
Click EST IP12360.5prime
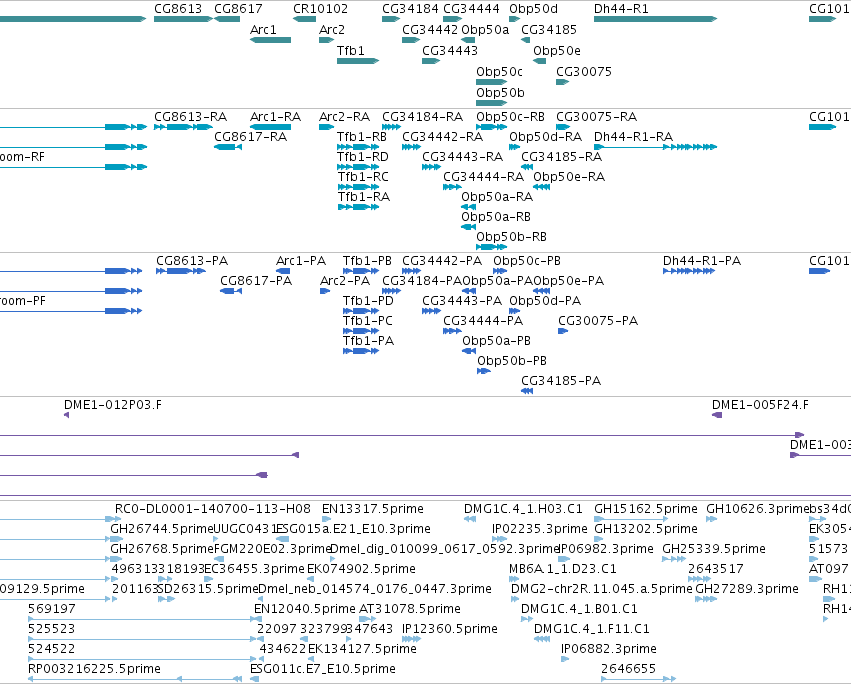pyautogui.click(x=449, y=630)
